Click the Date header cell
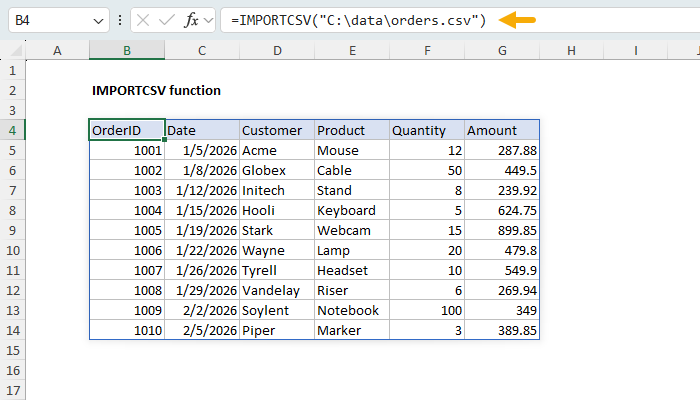The width and height of the screenshot is (700, 400). tap(202, 130)
